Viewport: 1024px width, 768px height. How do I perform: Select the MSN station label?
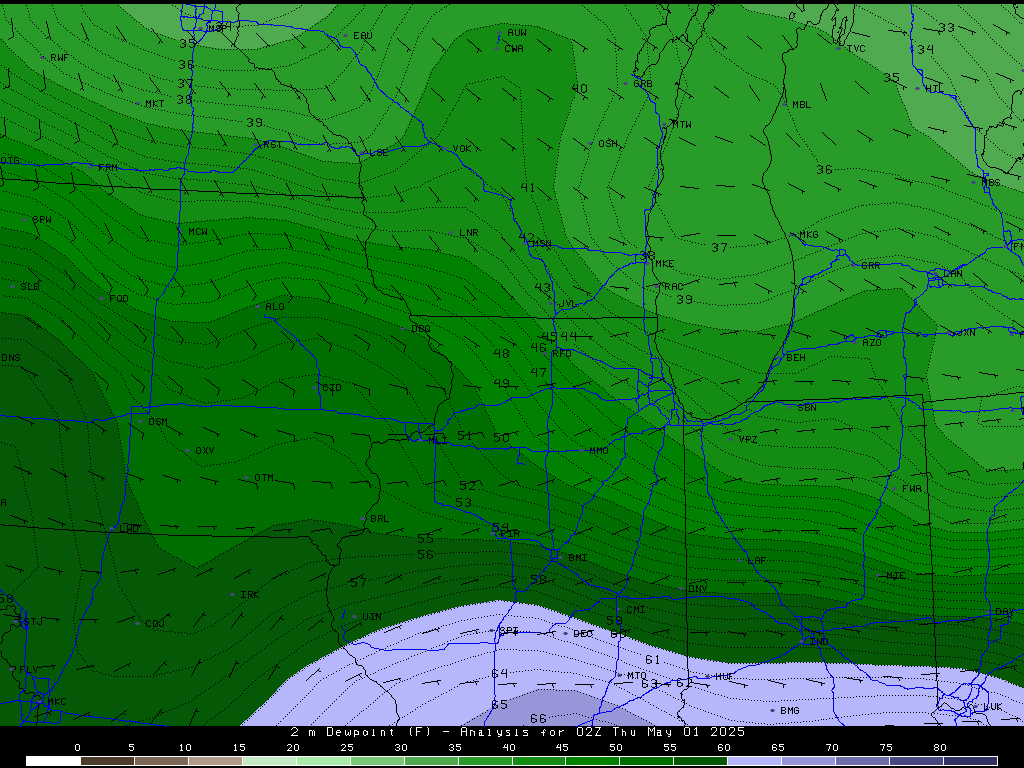[541, 244]
